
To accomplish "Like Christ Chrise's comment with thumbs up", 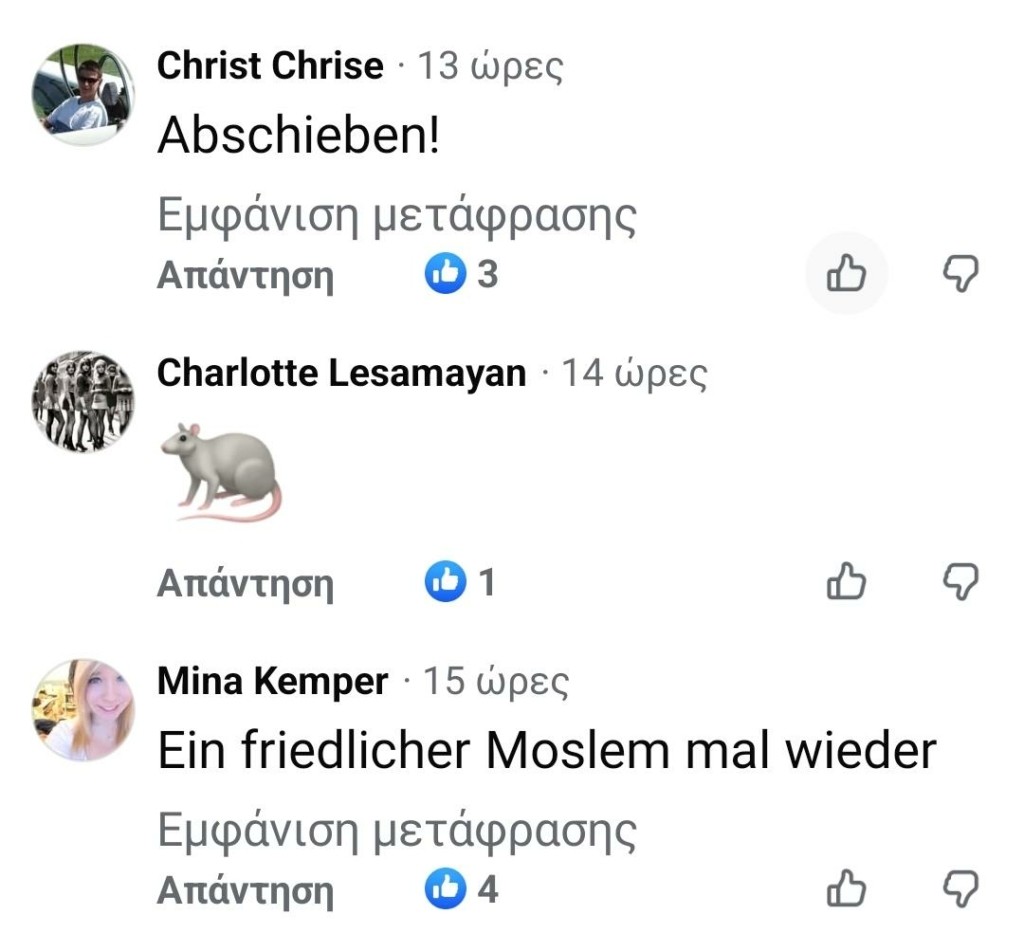I will tap(846, 273).
